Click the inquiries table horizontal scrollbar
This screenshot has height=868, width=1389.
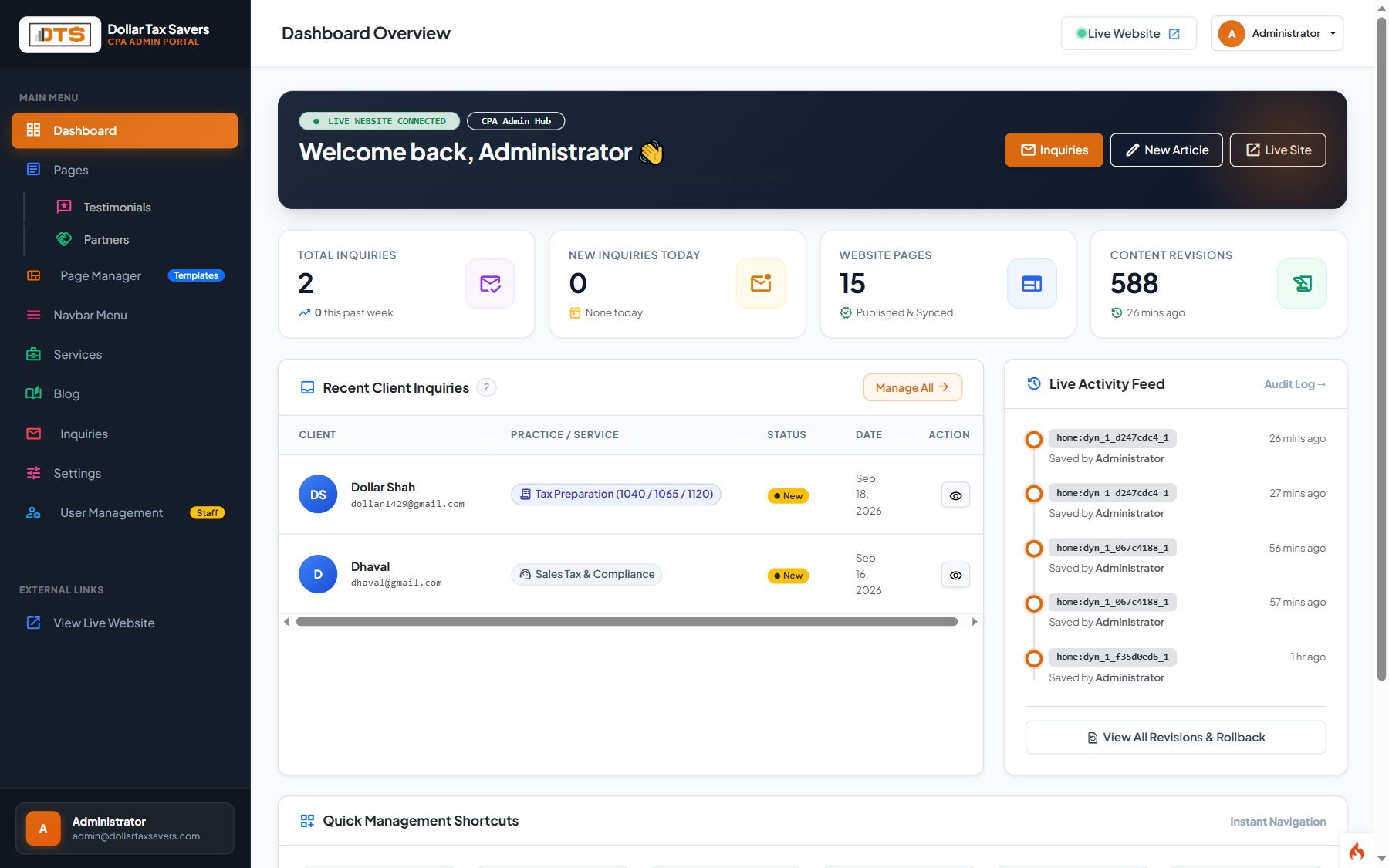click(x=627, y=622)
